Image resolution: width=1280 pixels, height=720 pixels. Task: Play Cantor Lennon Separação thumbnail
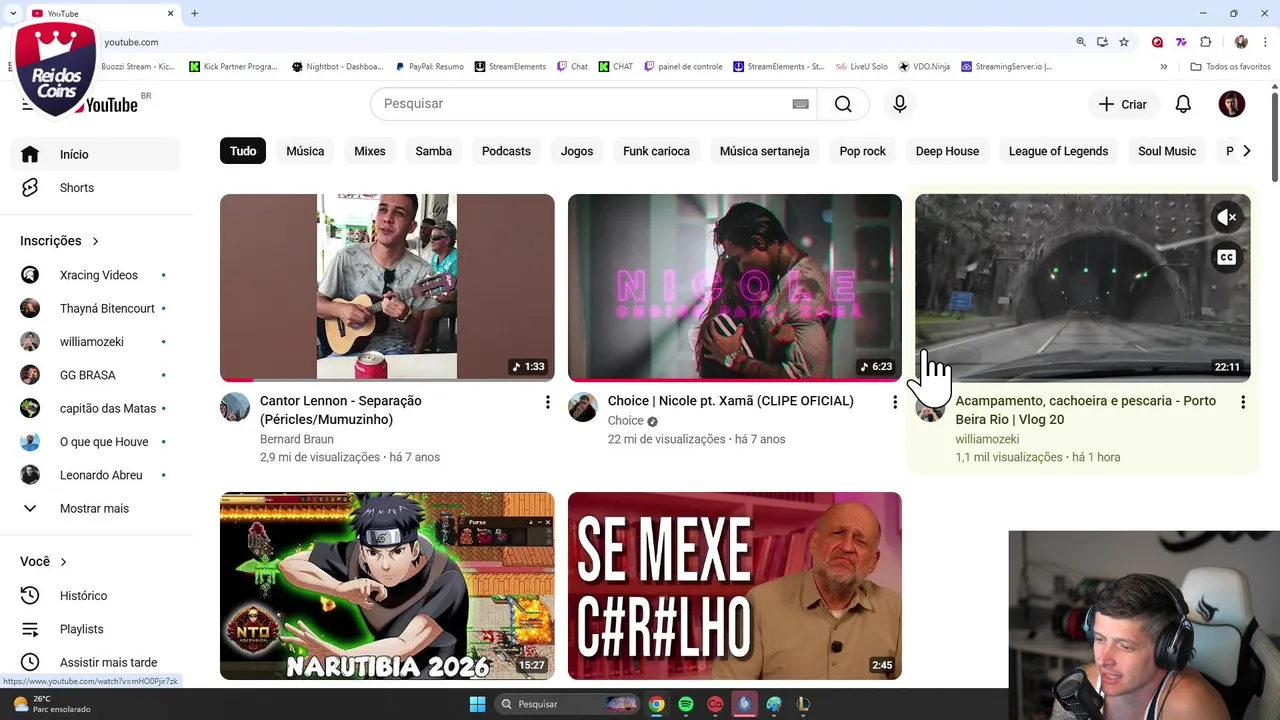[x=387, y=287]
